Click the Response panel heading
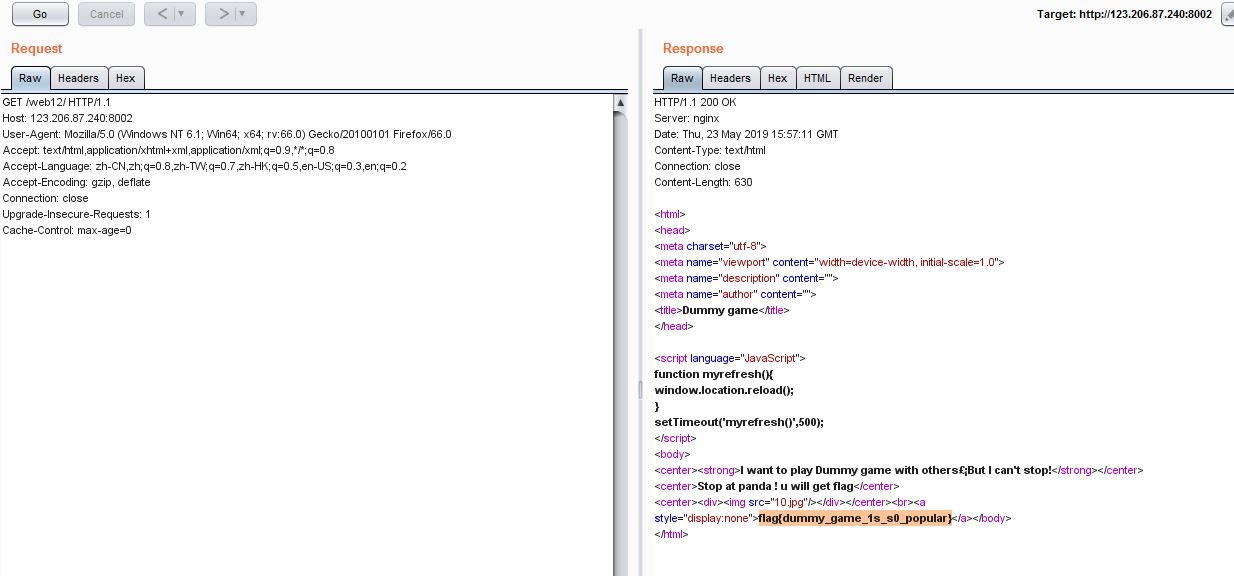 coord(693,48)
